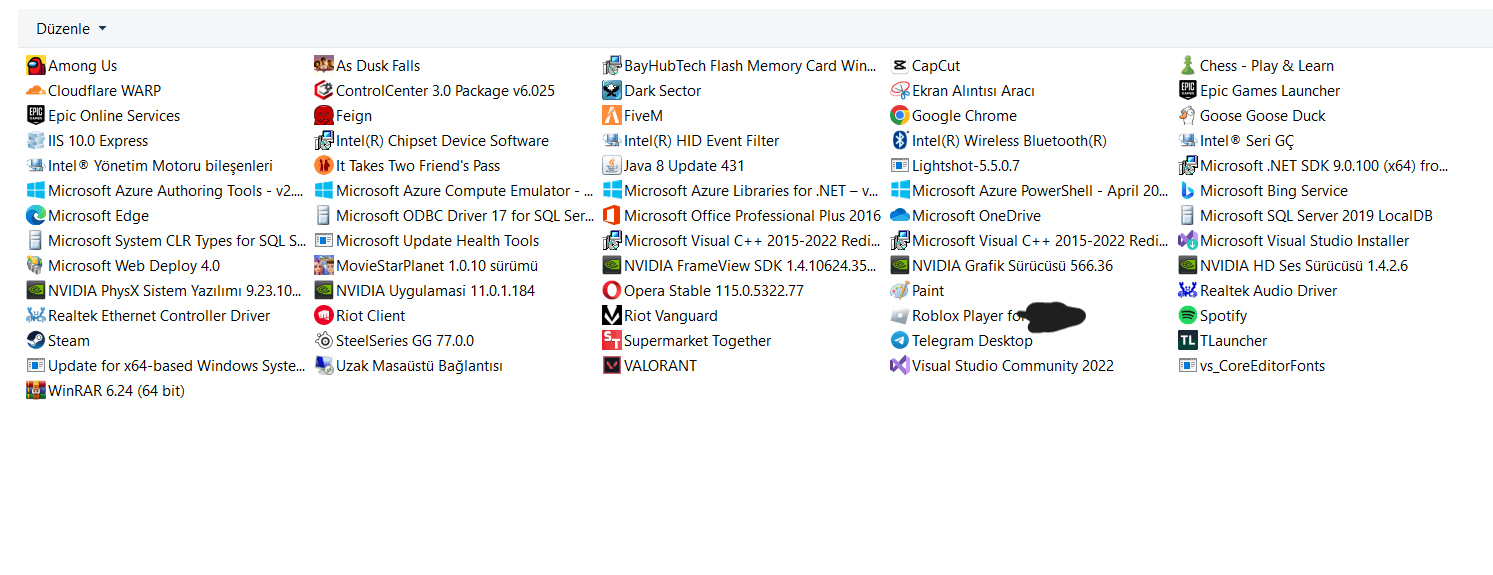
Task: Select the Goose Goose Duck icon
Action: click(1188, 116)
